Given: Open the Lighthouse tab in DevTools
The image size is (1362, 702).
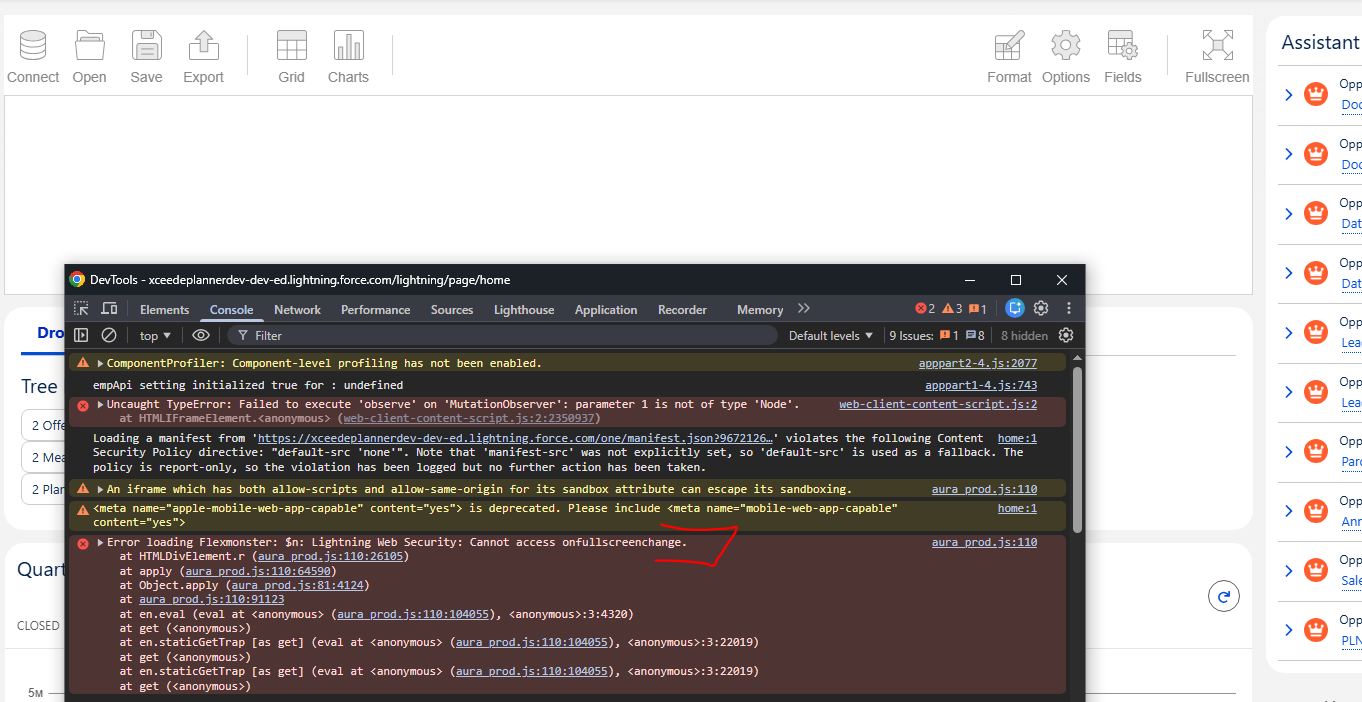Looking at the screenshot, I should pos(523,310).
